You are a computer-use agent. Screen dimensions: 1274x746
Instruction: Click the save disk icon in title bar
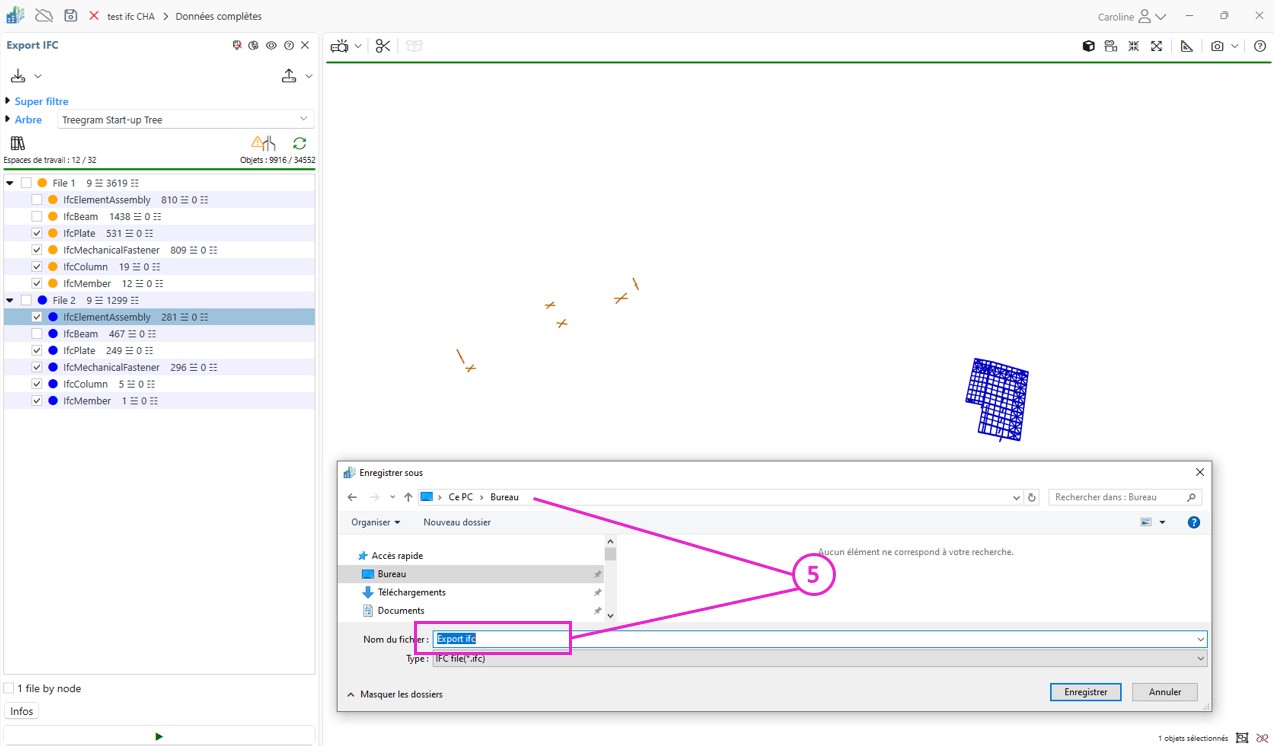click(71, 16)
